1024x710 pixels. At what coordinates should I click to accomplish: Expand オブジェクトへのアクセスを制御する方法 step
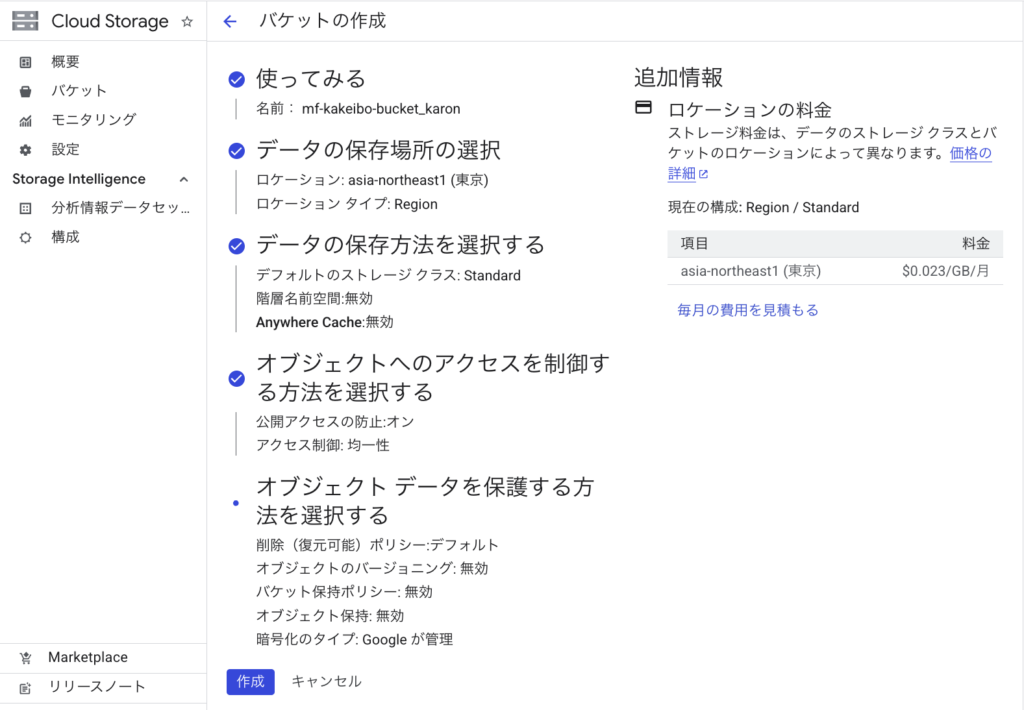click(x=432, y=376)
